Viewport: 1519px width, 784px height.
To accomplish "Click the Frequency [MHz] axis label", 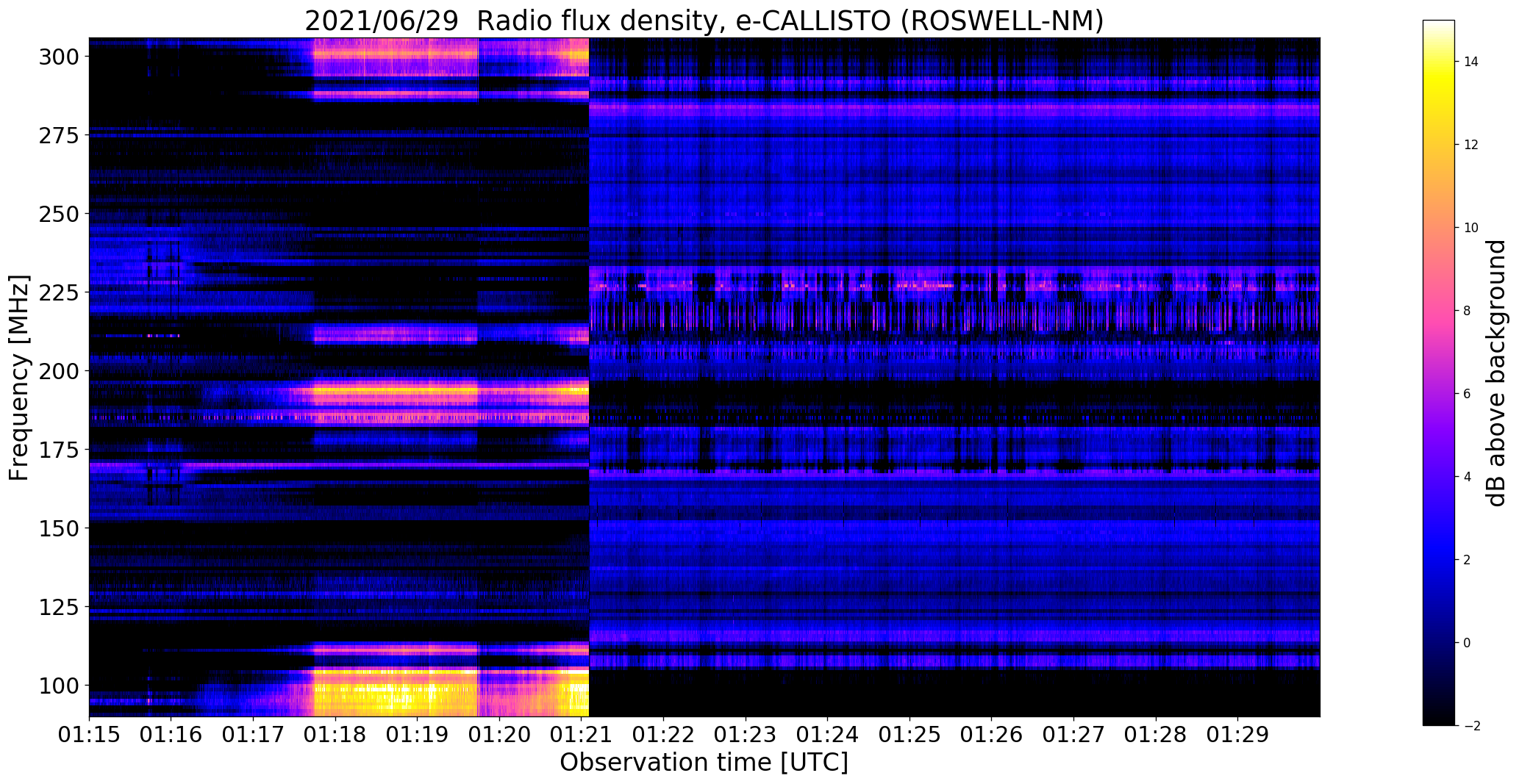I will [x=19, y=378].
